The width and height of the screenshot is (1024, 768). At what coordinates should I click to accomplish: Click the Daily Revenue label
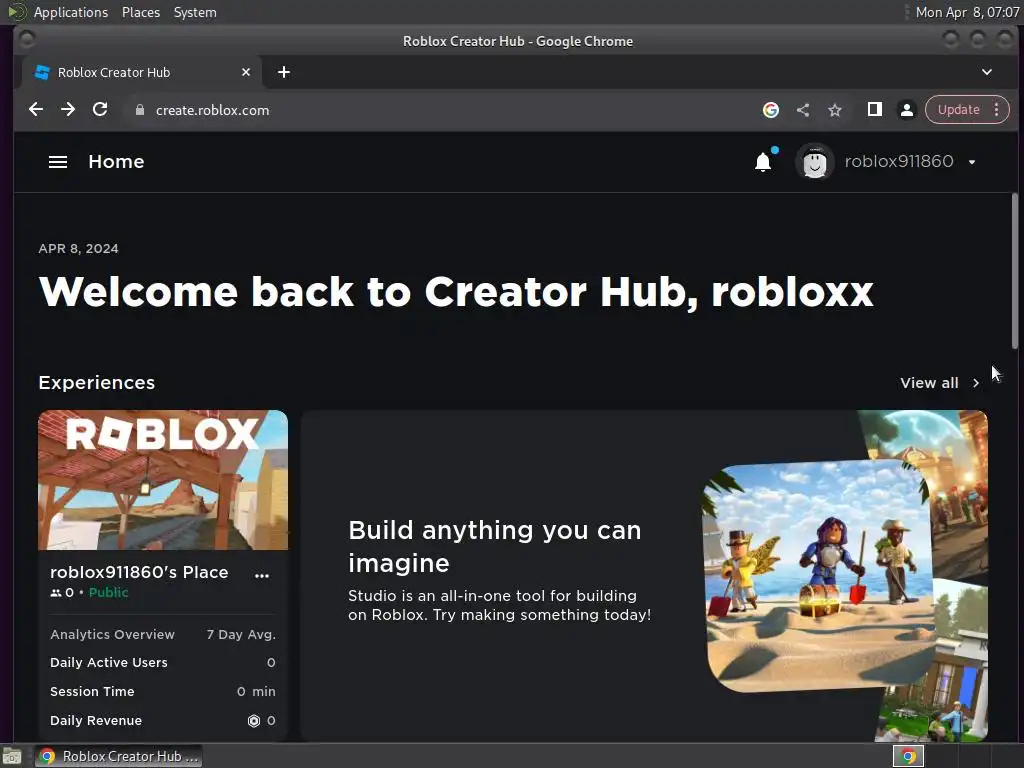tap(96, 720)
